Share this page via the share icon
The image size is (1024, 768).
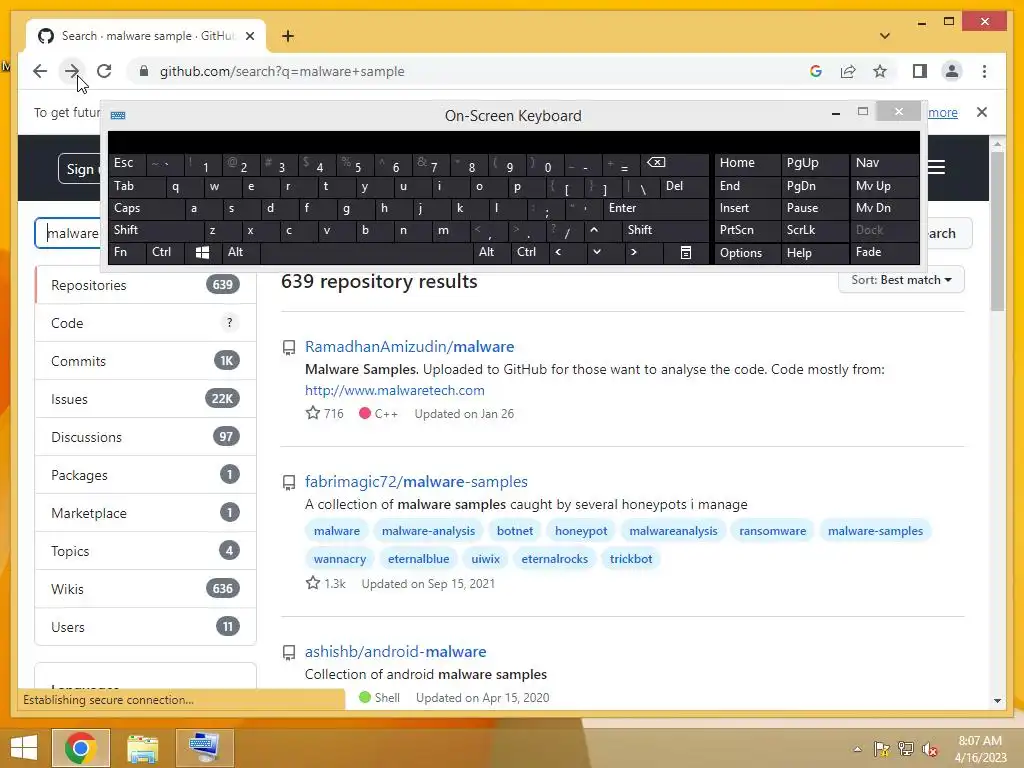848,71
